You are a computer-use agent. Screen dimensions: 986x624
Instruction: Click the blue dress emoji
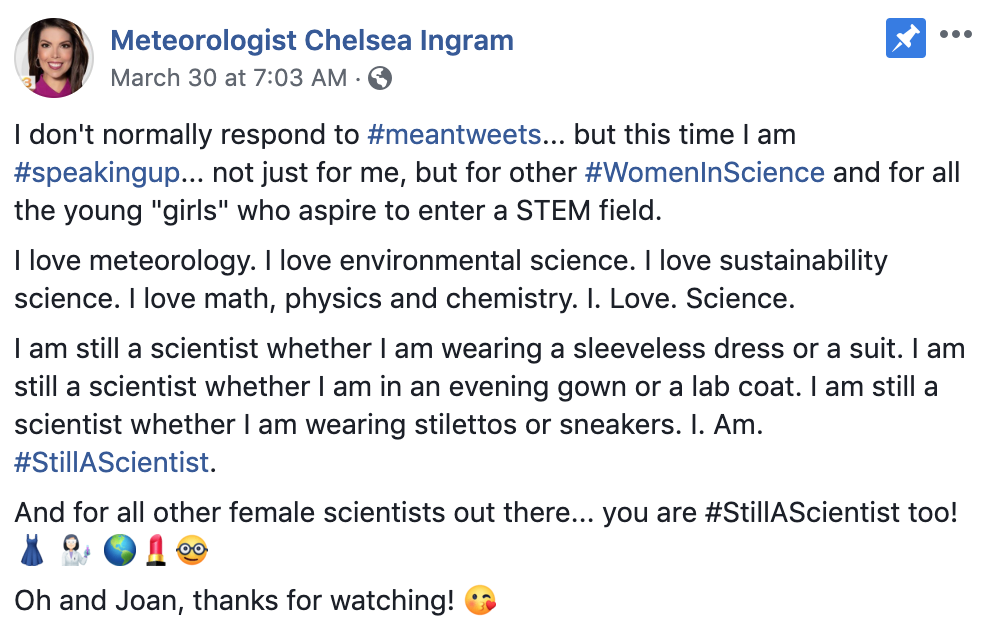pyautogui.click(x=31, y=550)
